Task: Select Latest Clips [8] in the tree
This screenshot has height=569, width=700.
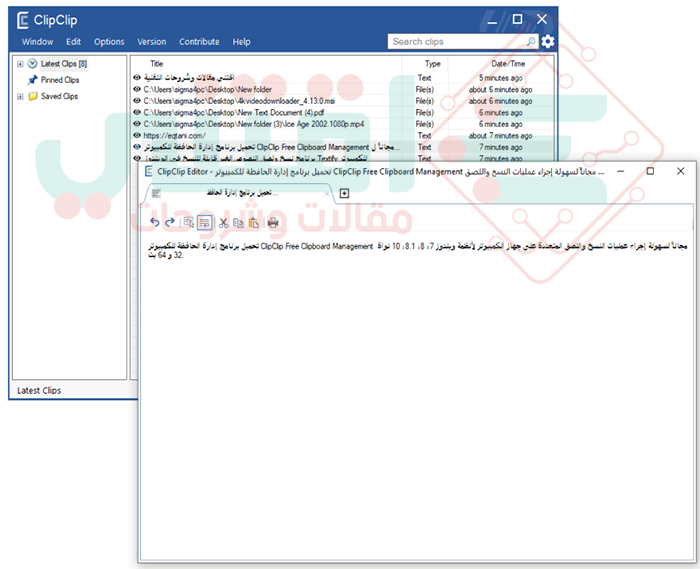Action: (x=64, y=64)
